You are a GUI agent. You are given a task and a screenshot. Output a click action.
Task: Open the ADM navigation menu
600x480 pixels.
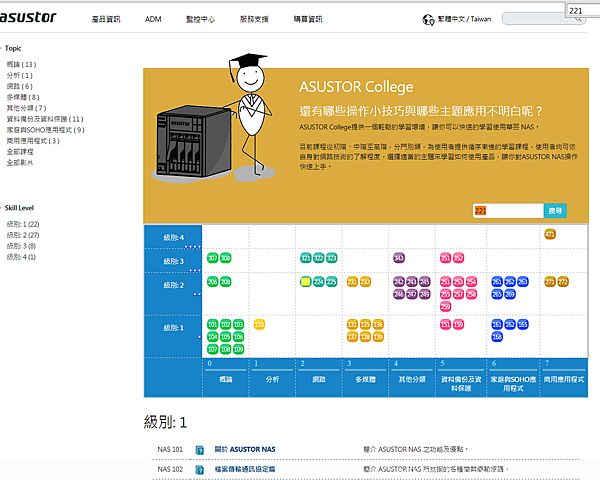153,19
